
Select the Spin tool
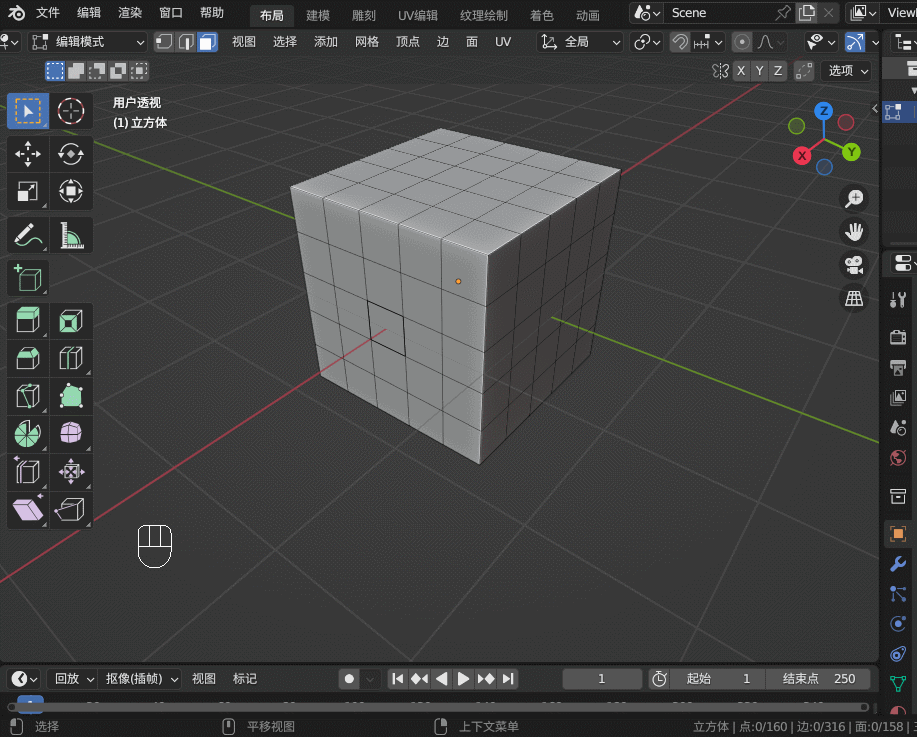pyautogui.click(x=27, y=433)
